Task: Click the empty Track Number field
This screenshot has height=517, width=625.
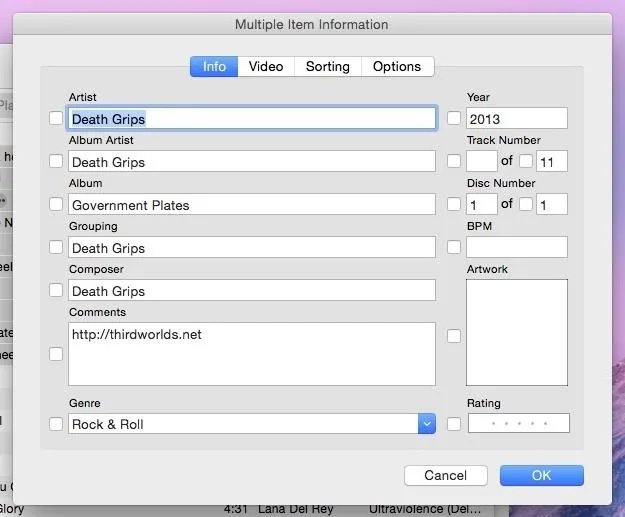Action: click(482, 161)
